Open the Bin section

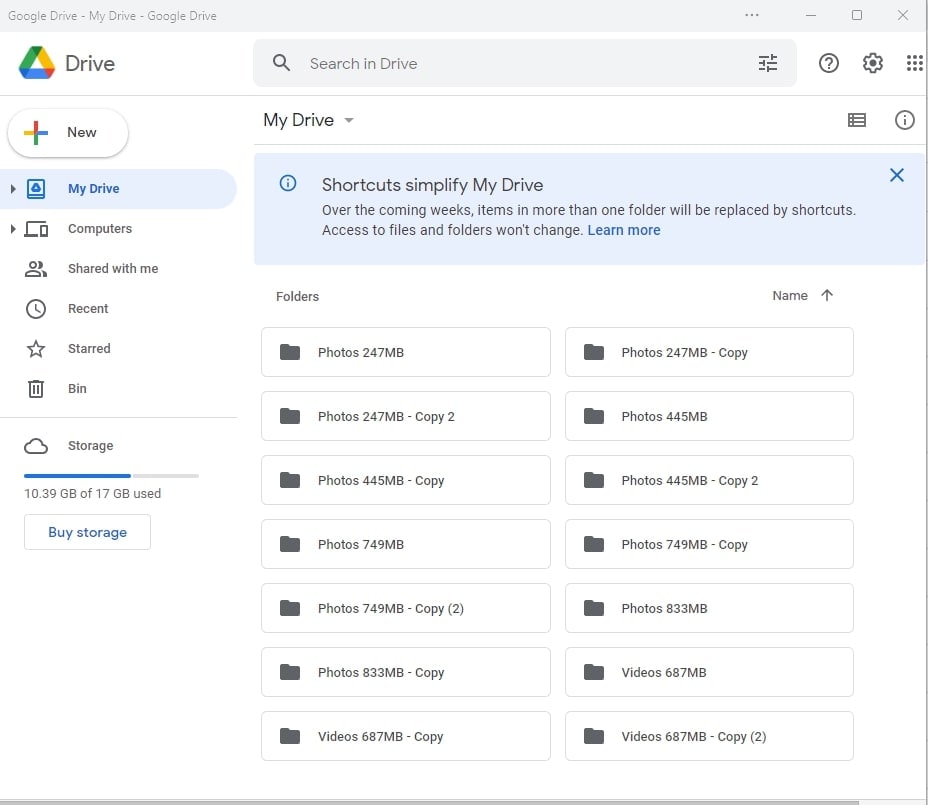[77, 389]
